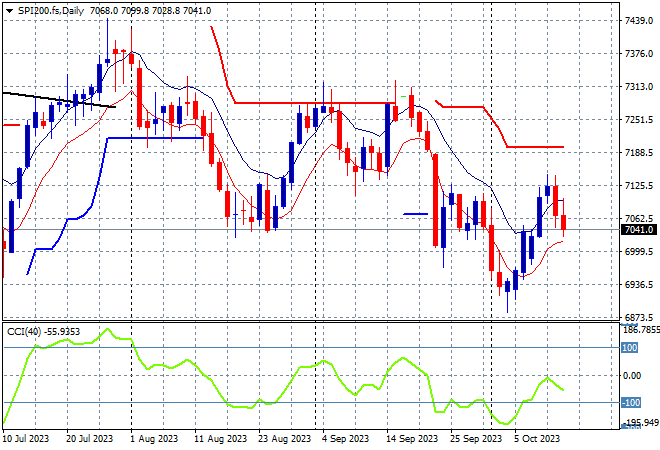Click the CCI 0.00 axis label
The height and width of the screenshot is (450, 660).
(x=632, y=375)
